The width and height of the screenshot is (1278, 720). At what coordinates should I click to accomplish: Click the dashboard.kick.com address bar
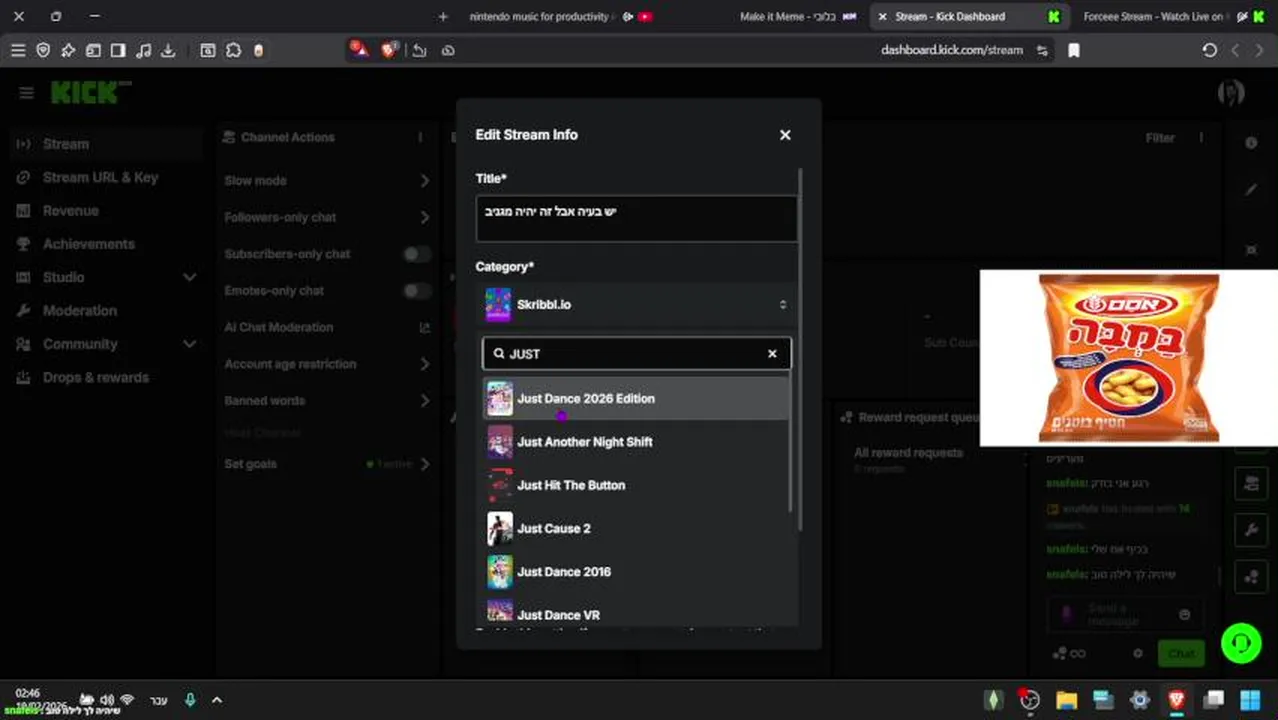point(951,50)
